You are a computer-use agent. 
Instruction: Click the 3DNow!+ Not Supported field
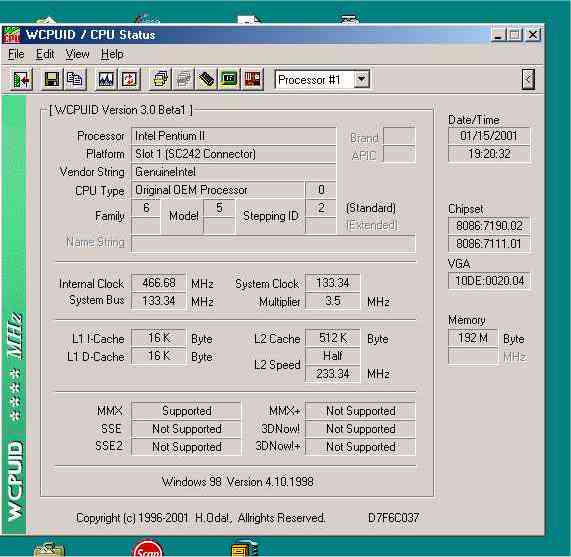(360, 447)
